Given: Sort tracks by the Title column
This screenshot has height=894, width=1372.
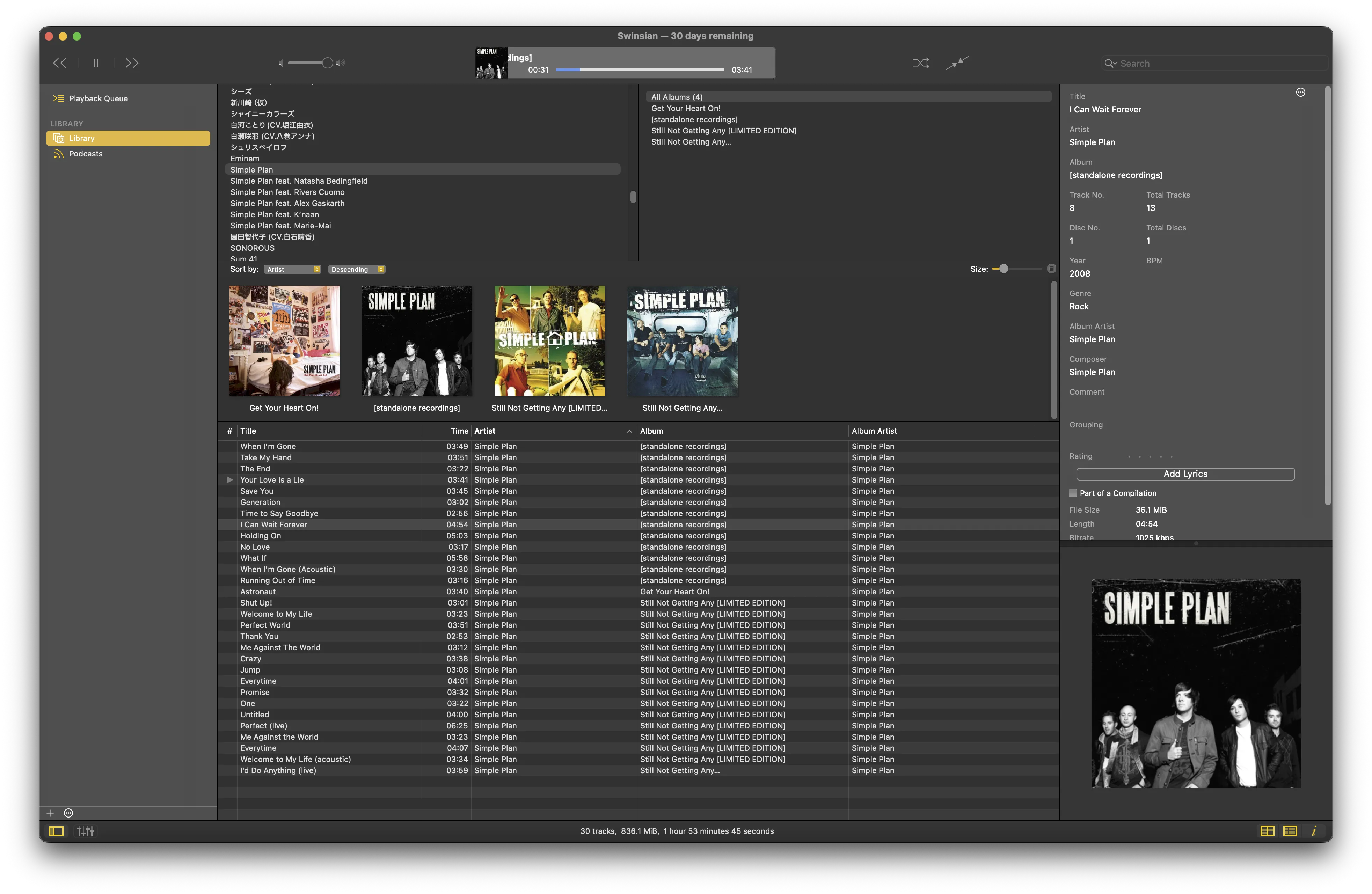Looking at the screenshot, I should (x=329, y=431).
